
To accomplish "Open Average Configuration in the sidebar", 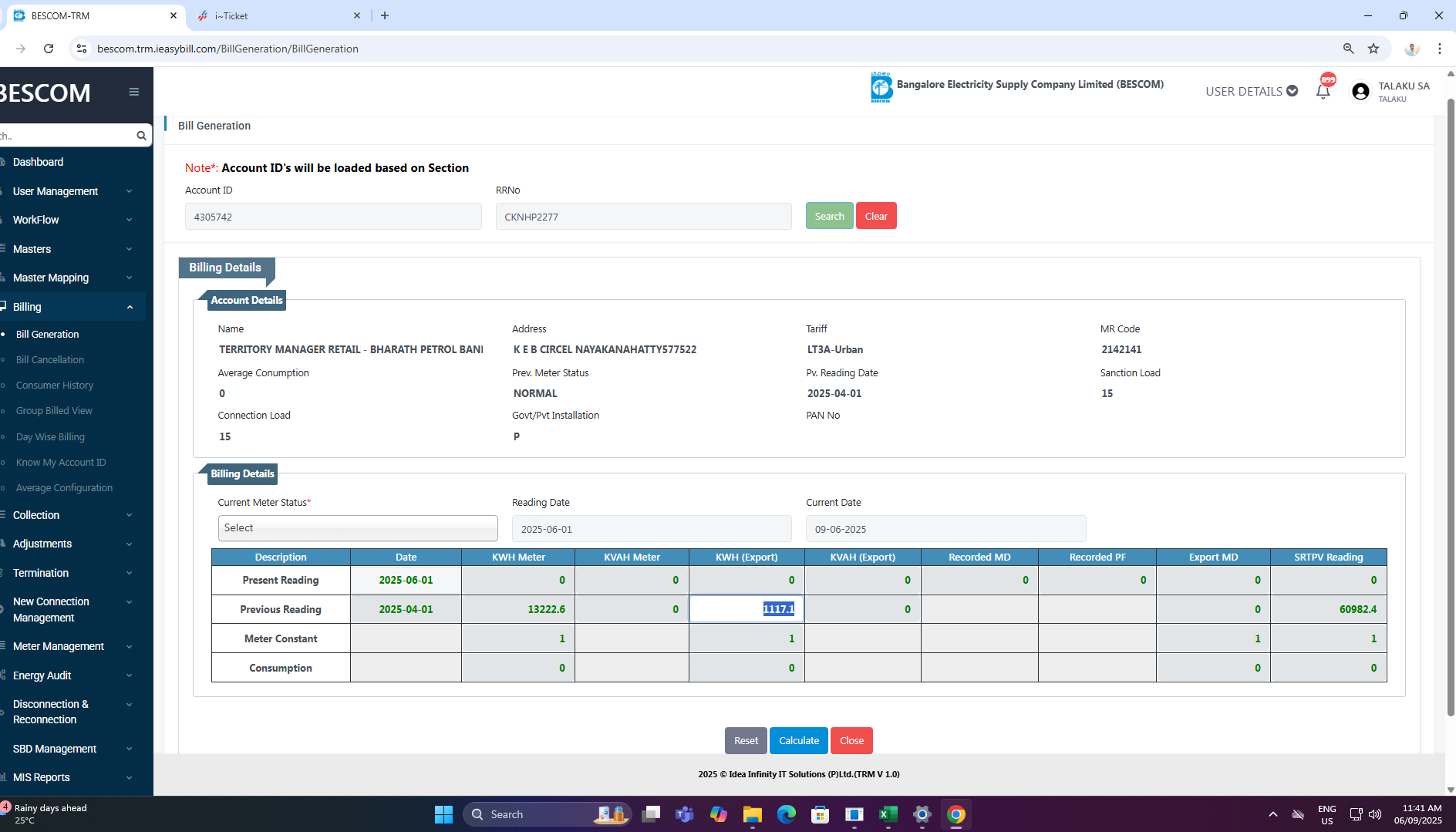I will [64, 487].
